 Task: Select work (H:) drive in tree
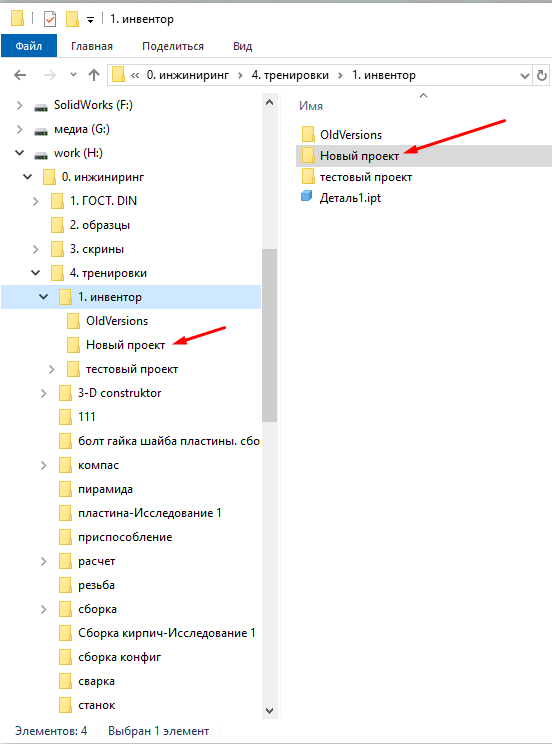tap(78, 153)
